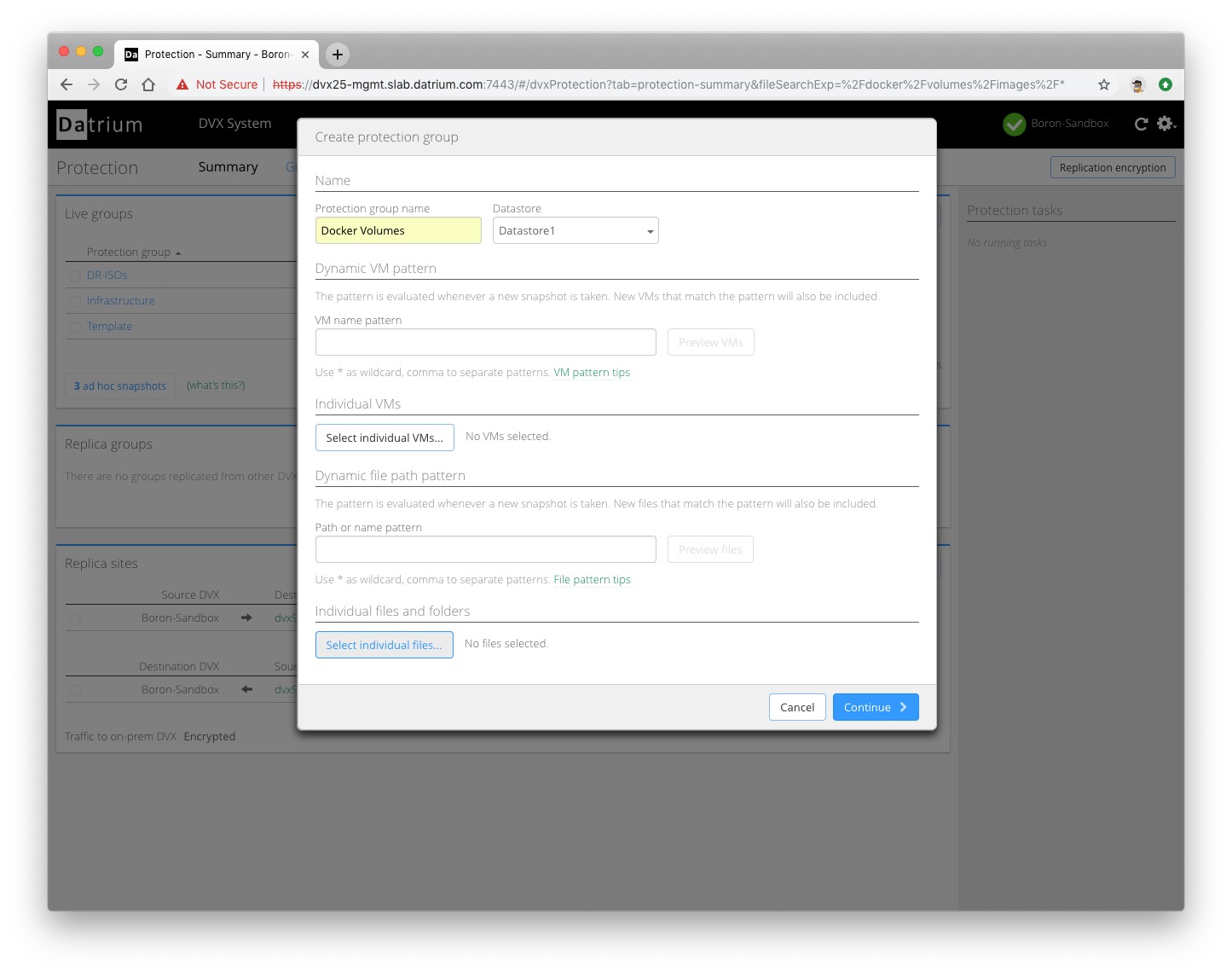Click the Datrium logo
Screen dimensions: 1232x974
(x=100, y=125)
